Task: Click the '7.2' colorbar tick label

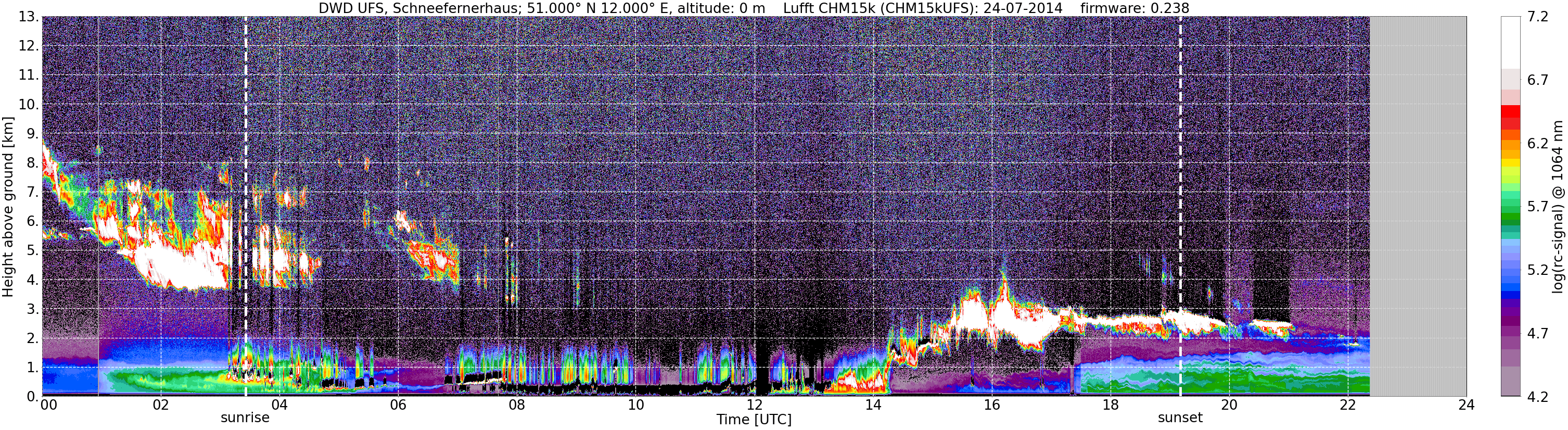Action: click(x=1538, y=17)
